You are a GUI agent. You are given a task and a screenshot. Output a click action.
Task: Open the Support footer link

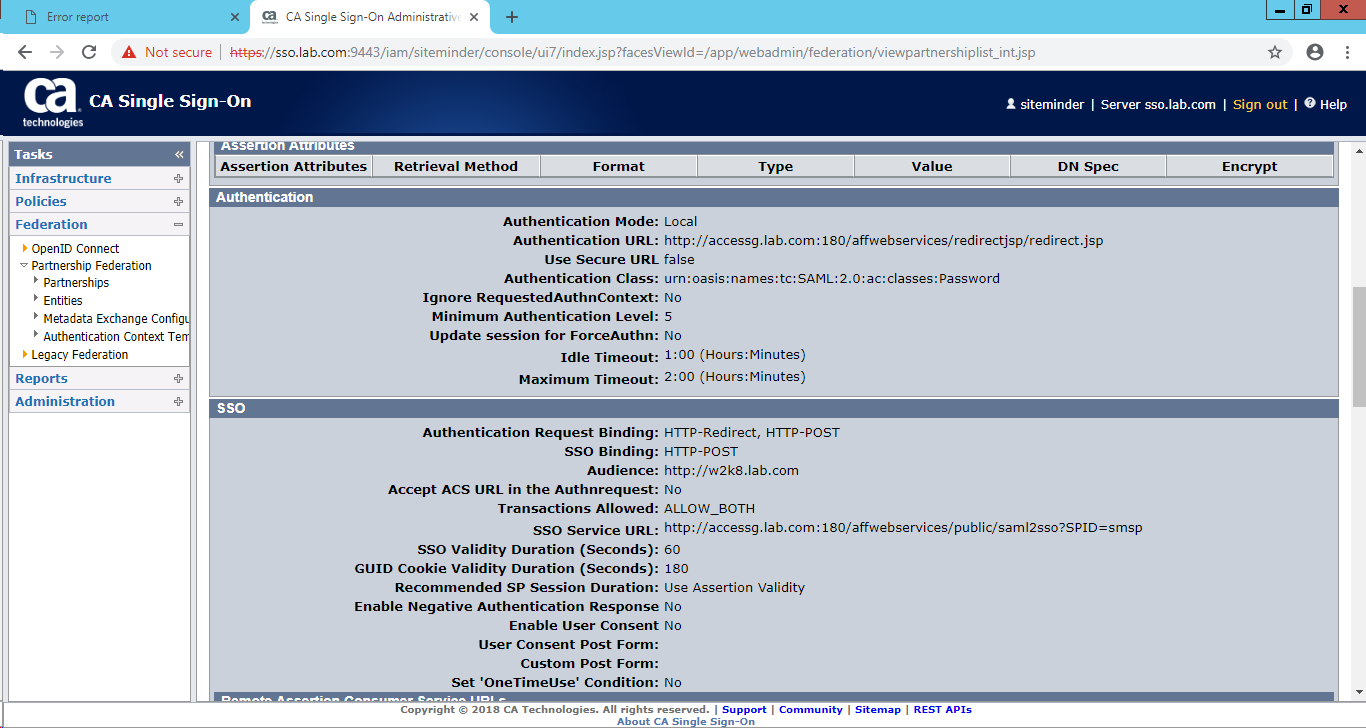pos(744,710)
